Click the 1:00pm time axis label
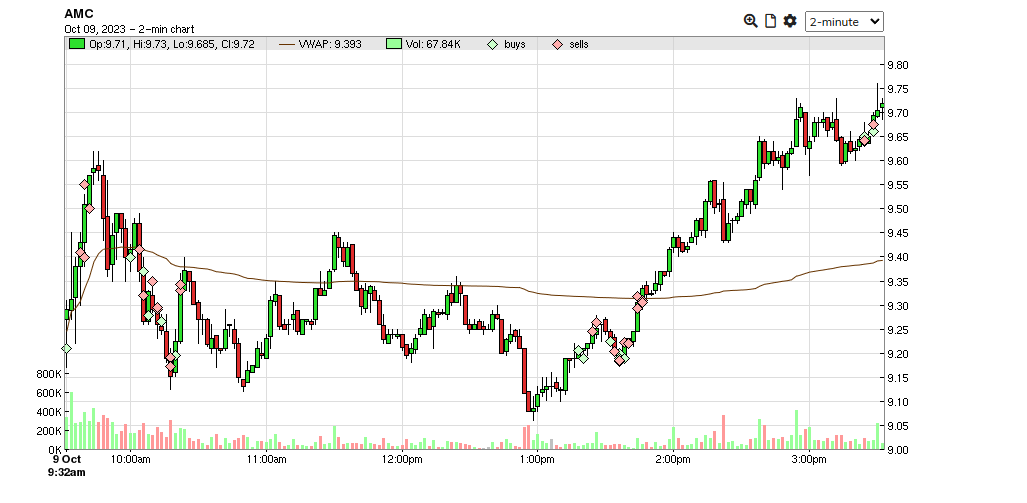Image resolution: width=1027 pixels, height=503 pixels. tap(538, 459)
